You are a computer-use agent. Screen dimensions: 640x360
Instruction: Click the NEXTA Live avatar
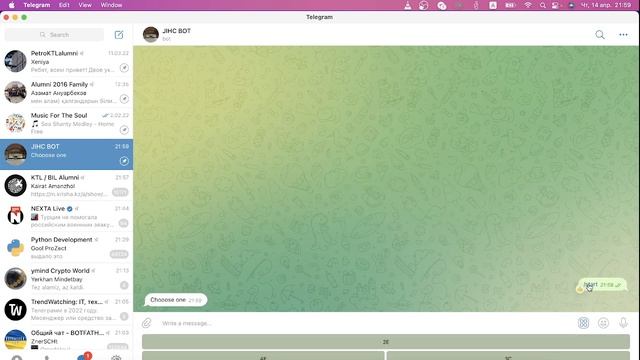click(16, 216)
